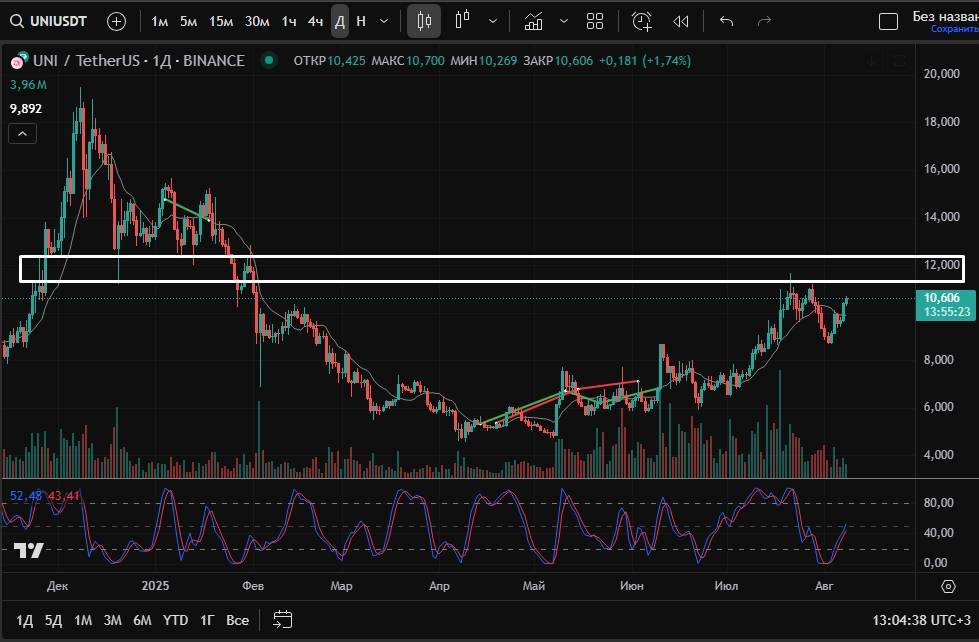Open chart settings gear on time axis
979x642 pixels.
pos(948,586)
